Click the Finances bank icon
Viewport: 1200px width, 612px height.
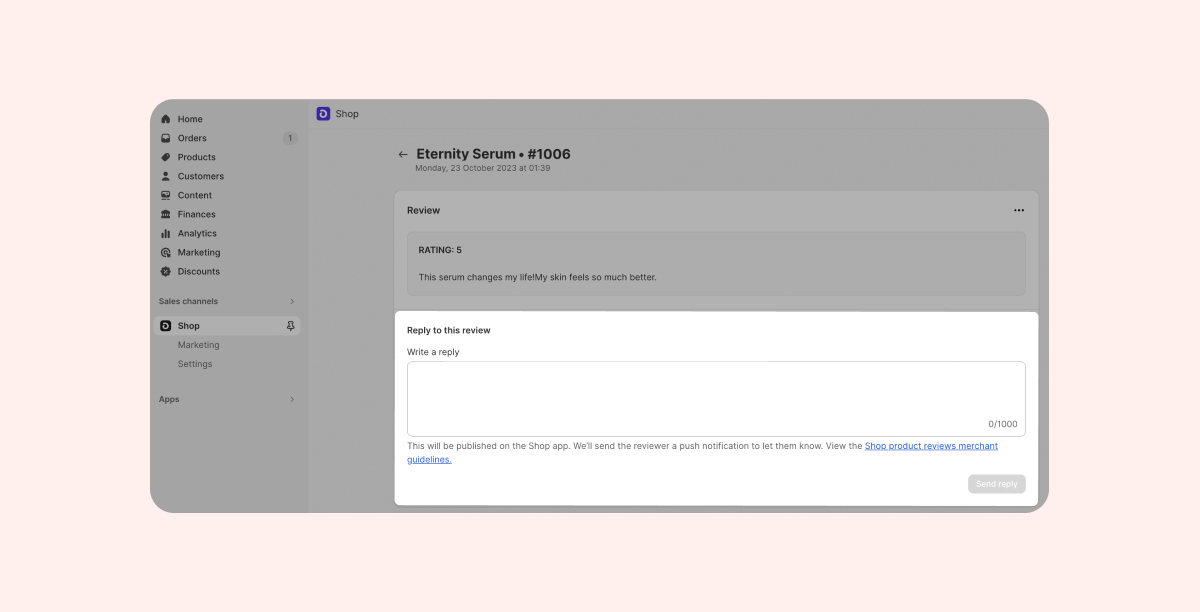(x=166, y=214)
